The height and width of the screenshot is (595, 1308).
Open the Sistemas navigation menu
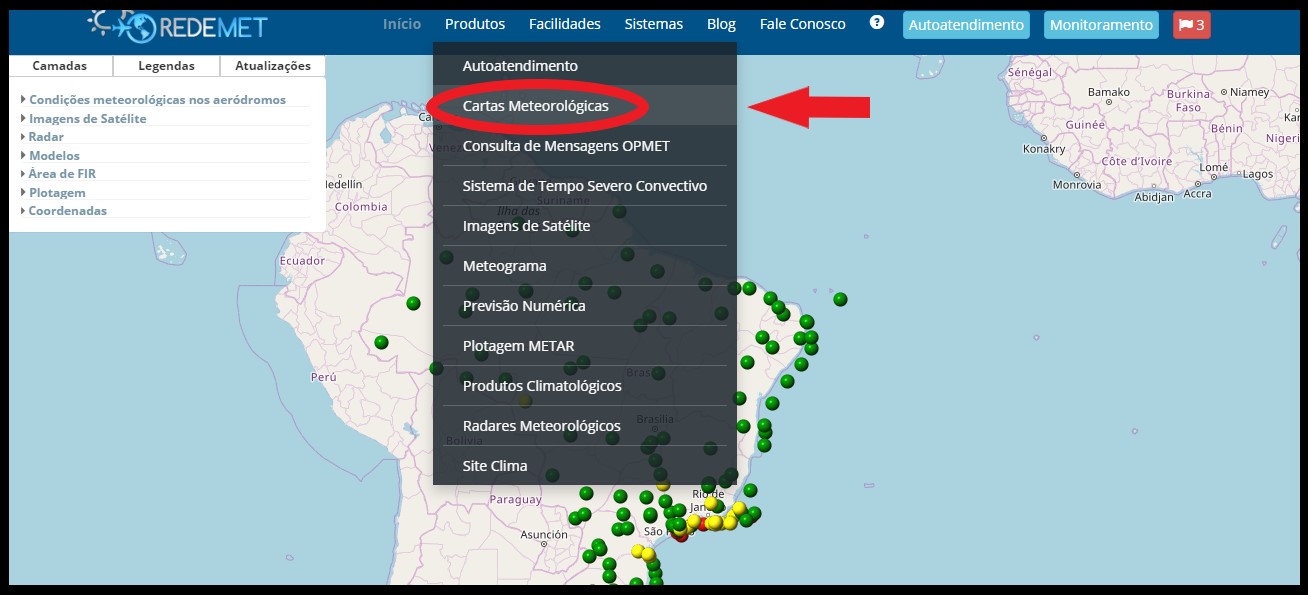click(654, 24)
